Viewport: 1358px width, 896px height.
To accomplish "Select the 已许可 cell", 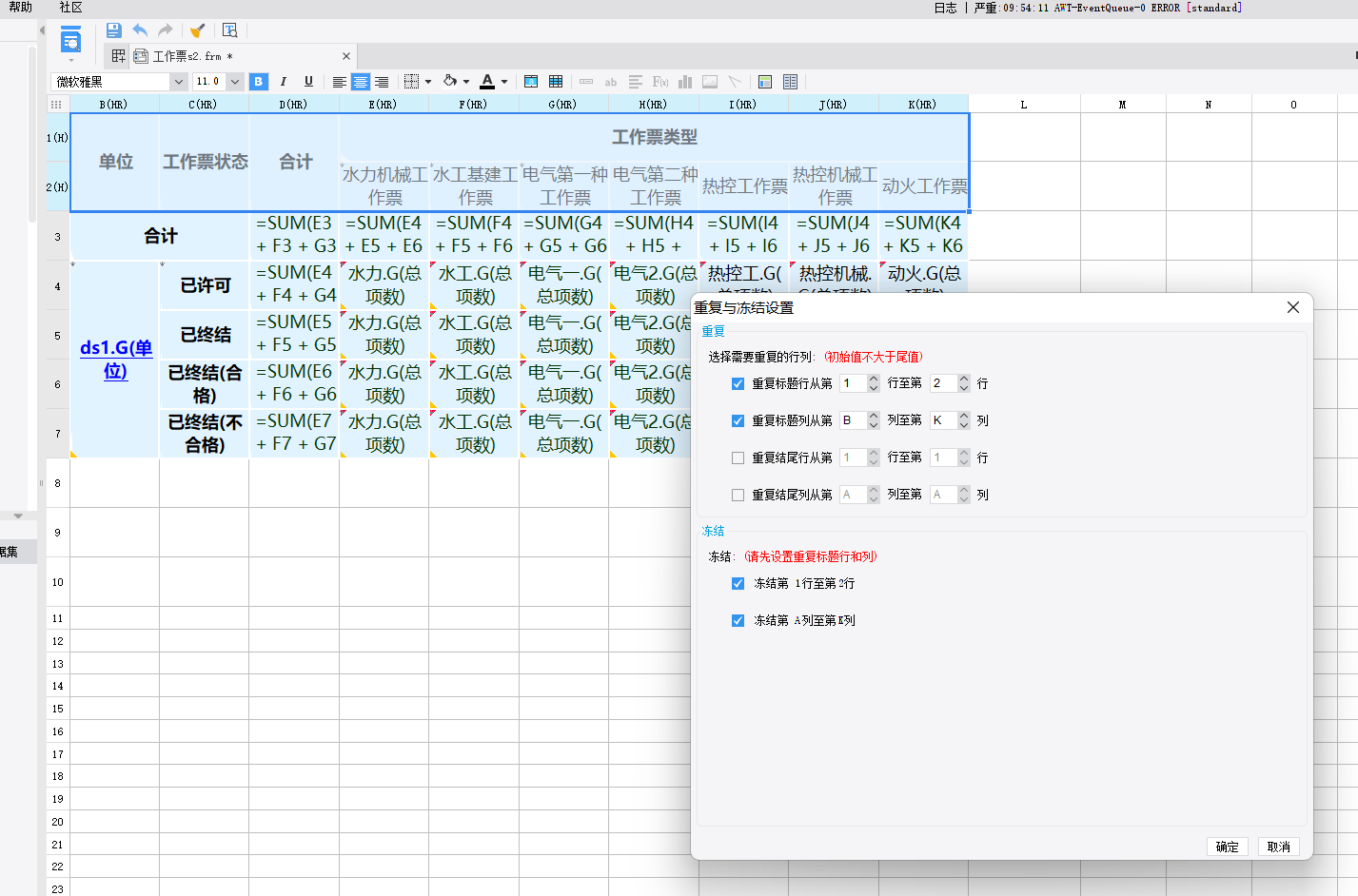I will 205,285.
